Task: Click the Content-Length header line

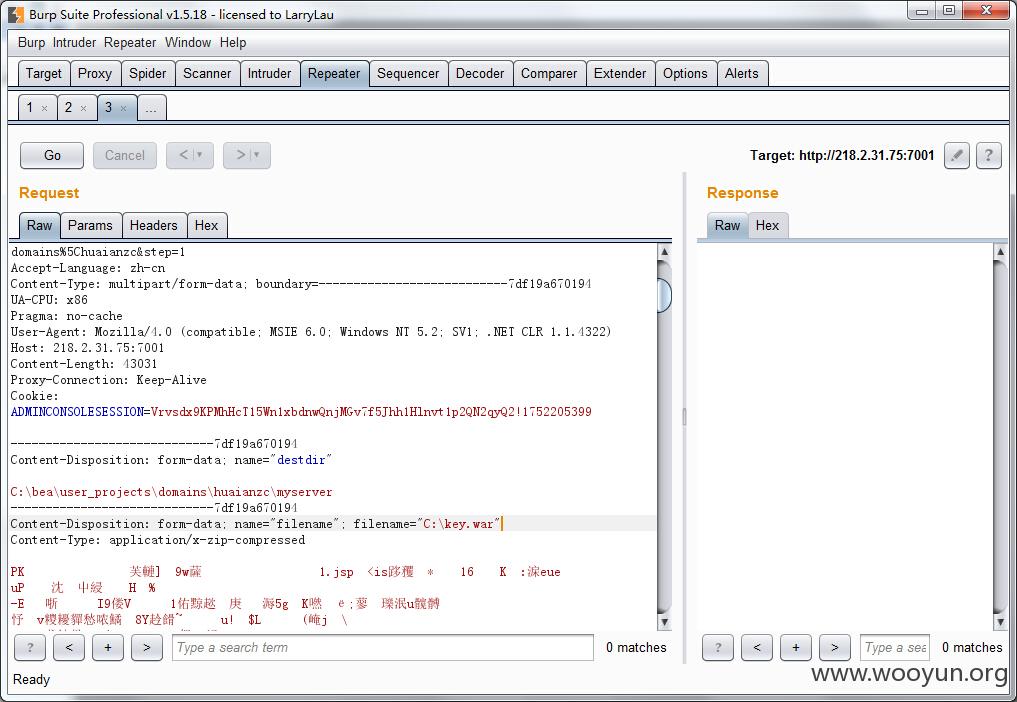Action: (84, 364)
